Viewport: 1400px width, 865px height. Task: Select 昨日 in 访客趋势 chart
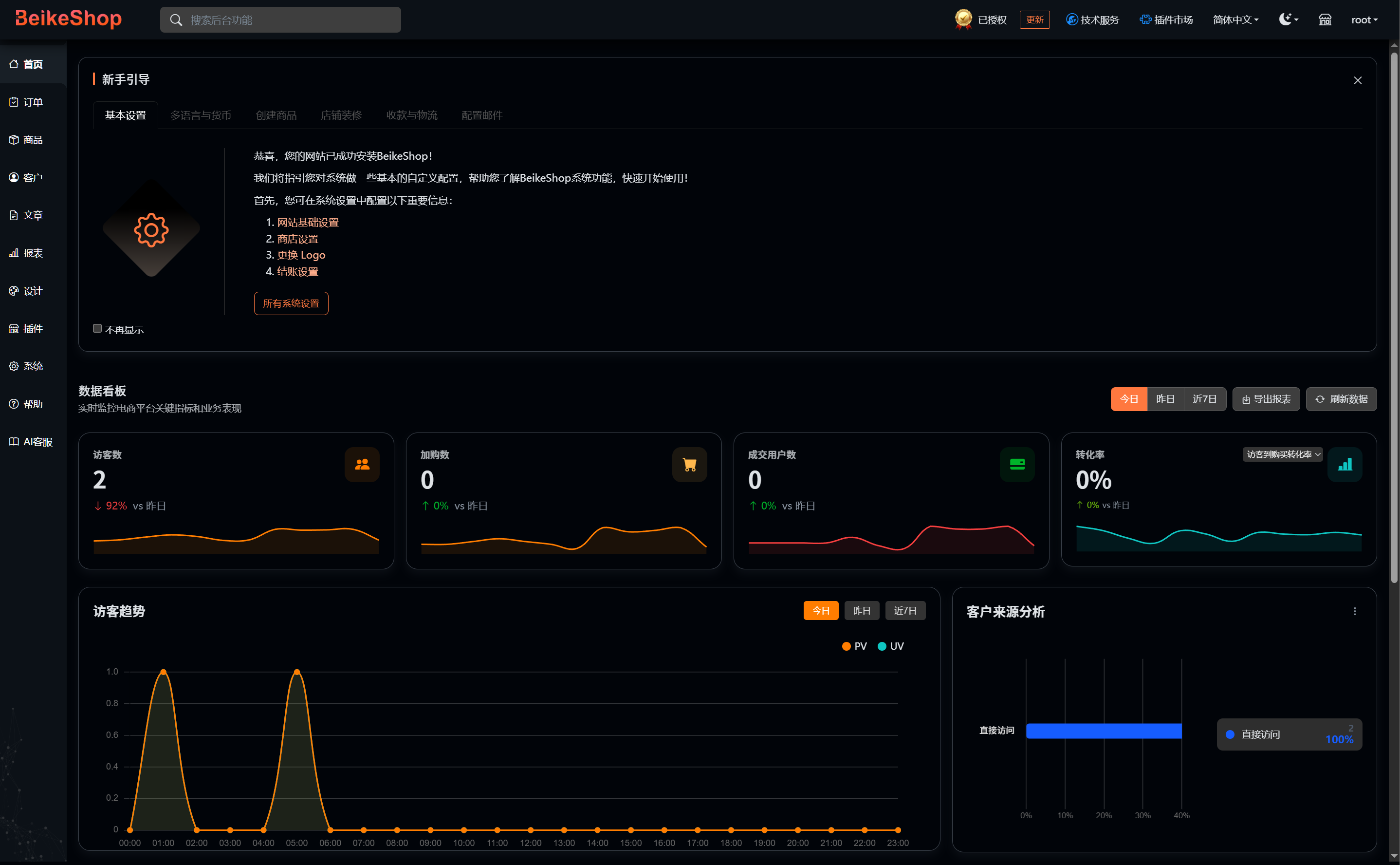(862, 610)
